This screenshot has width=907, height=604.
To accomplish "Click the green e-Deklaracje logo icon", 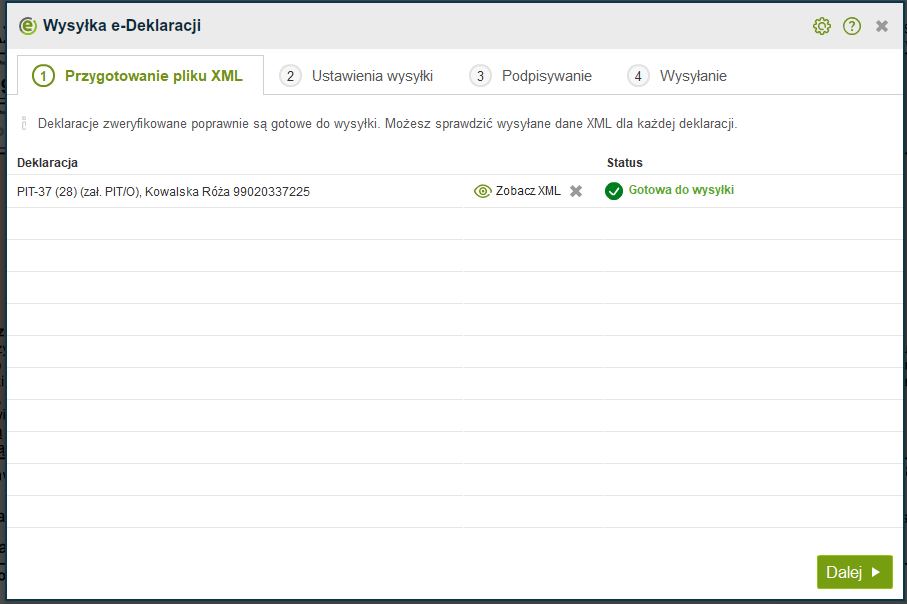I will coord(28,26).
